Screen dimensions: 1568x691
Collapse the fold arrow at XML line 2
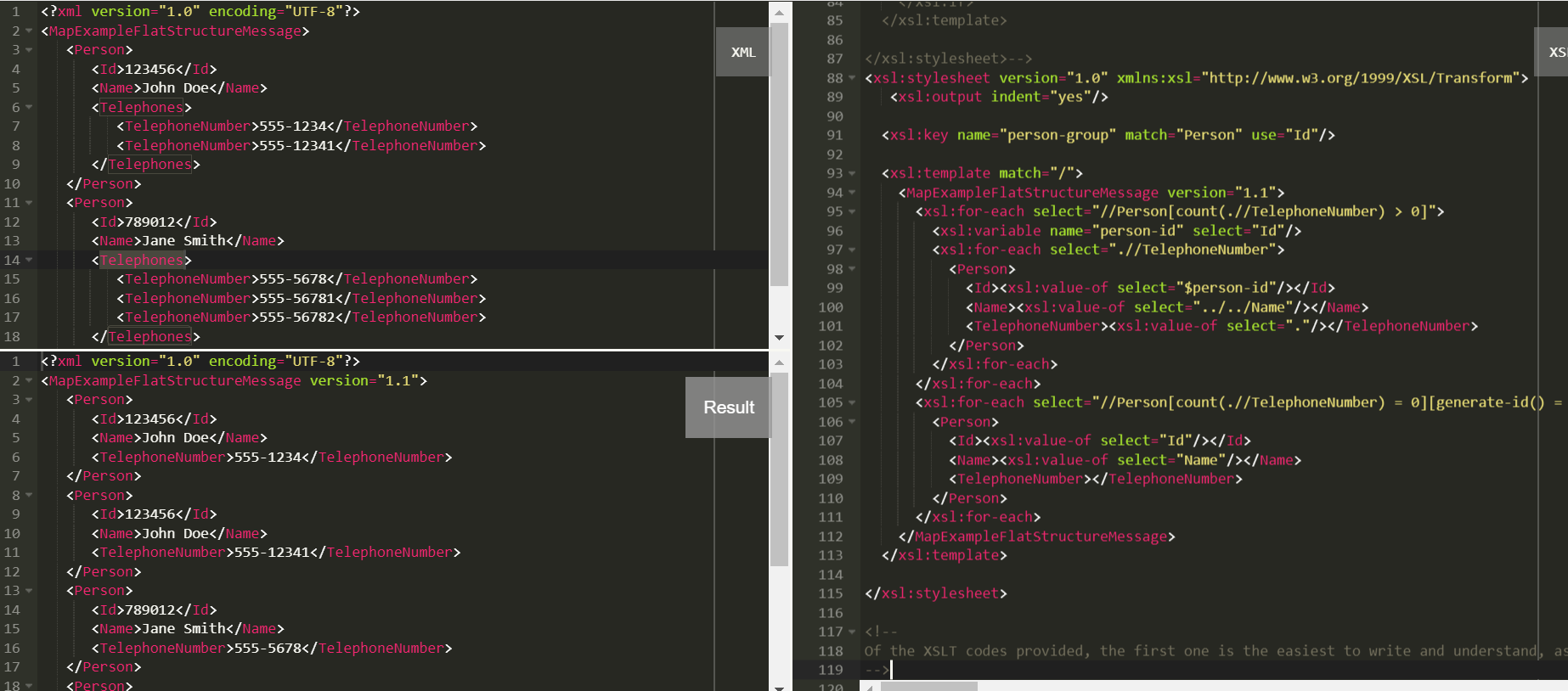29,31
